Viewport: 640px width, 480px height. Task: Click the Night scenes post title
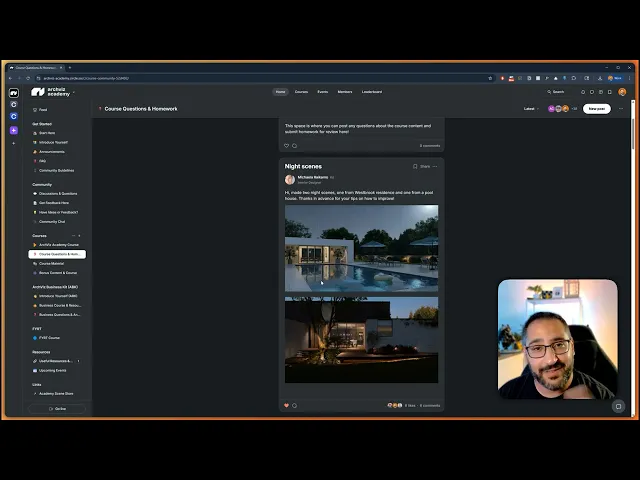point(303,166)
